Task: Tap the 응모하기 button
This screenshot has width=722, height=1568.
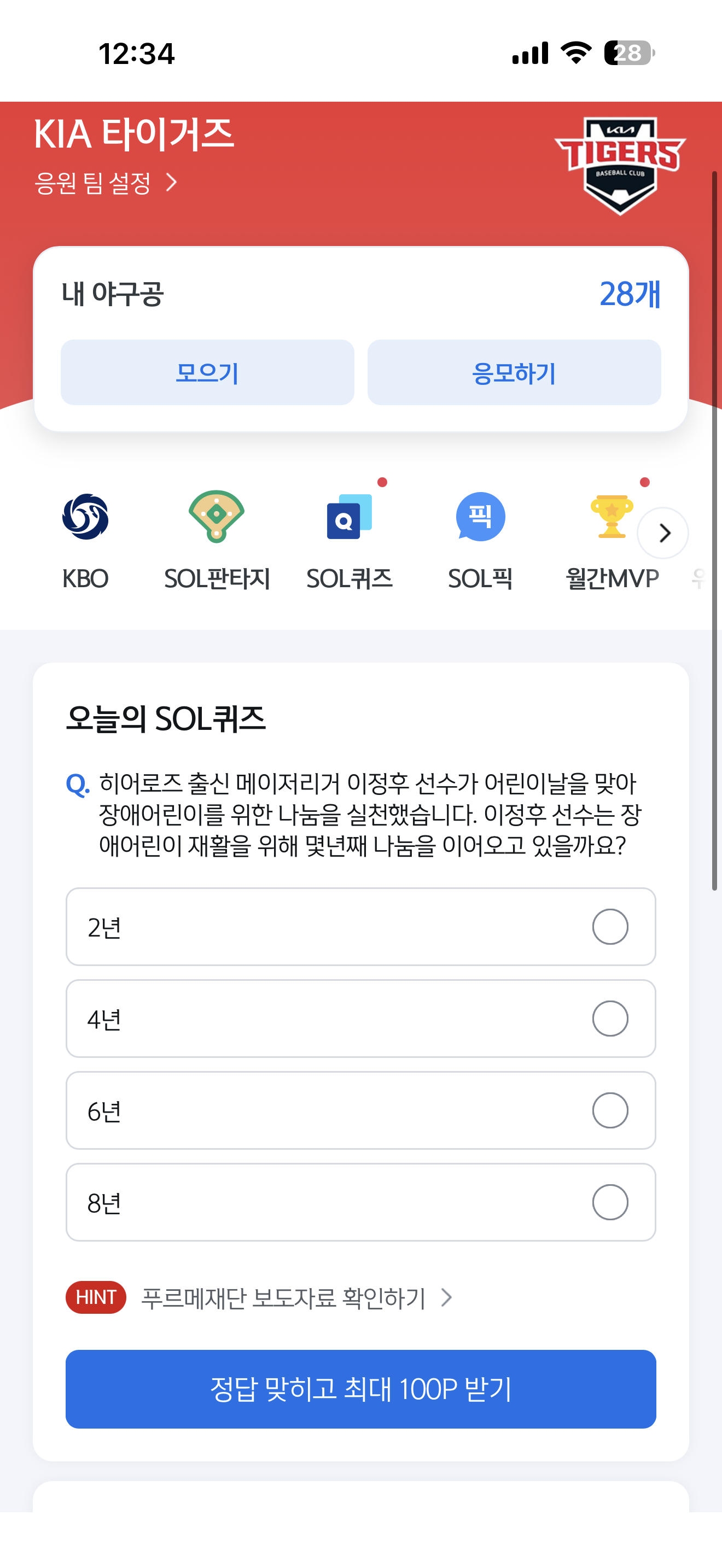Action: click(x=514, y=372)
